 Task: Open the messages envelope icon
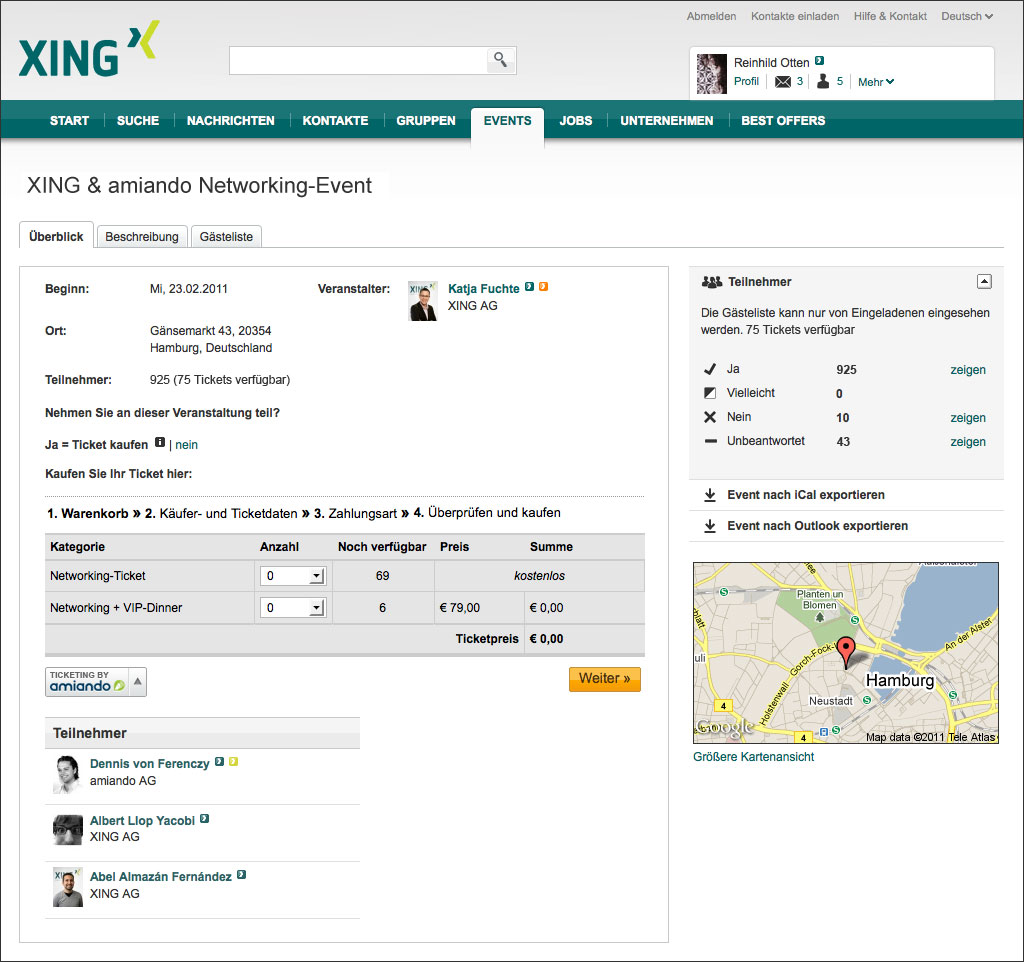[x=782, y=82]
